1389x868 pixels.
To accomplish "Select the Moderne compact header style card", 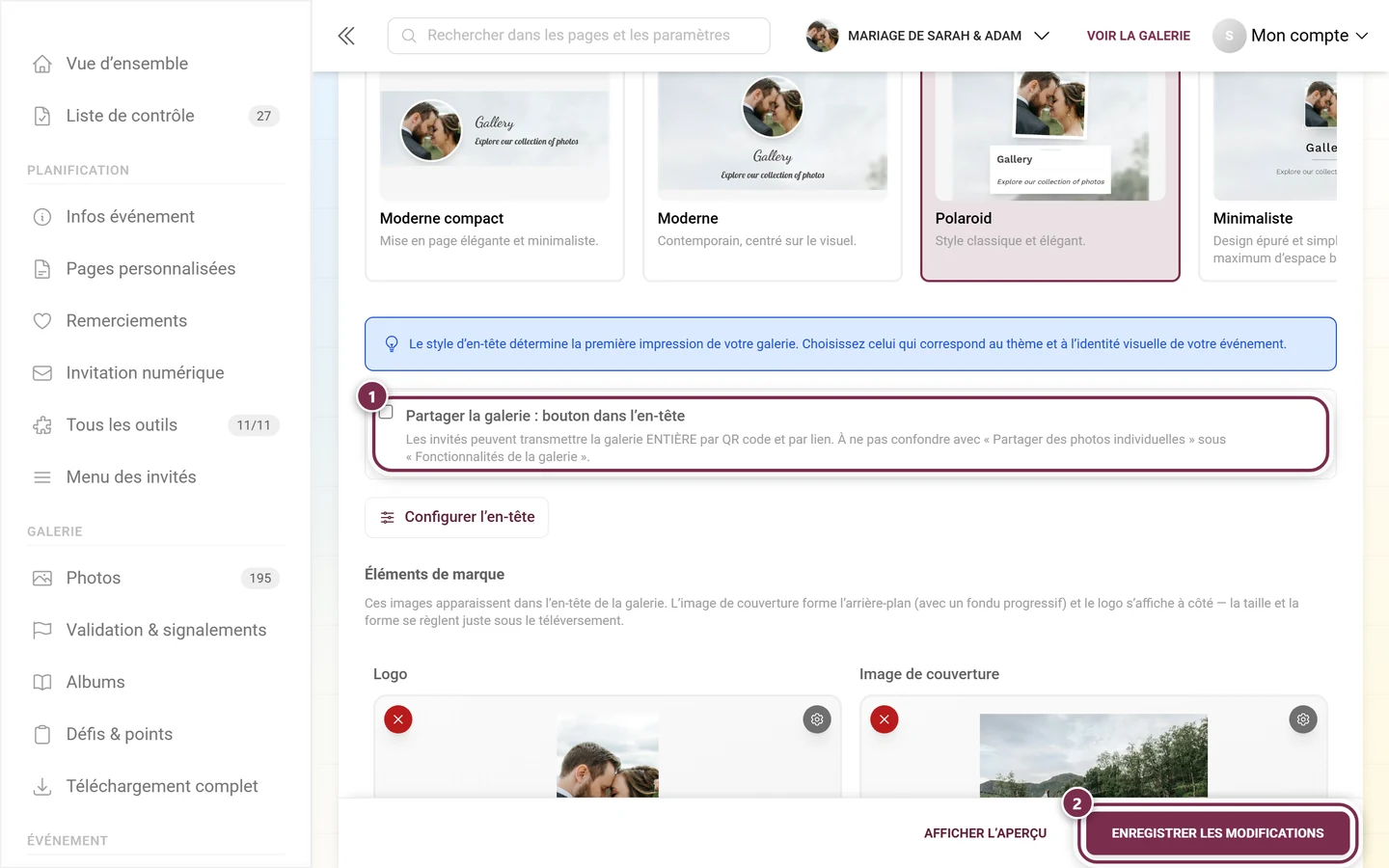I will pyautogui.click(x=495, y=176).
